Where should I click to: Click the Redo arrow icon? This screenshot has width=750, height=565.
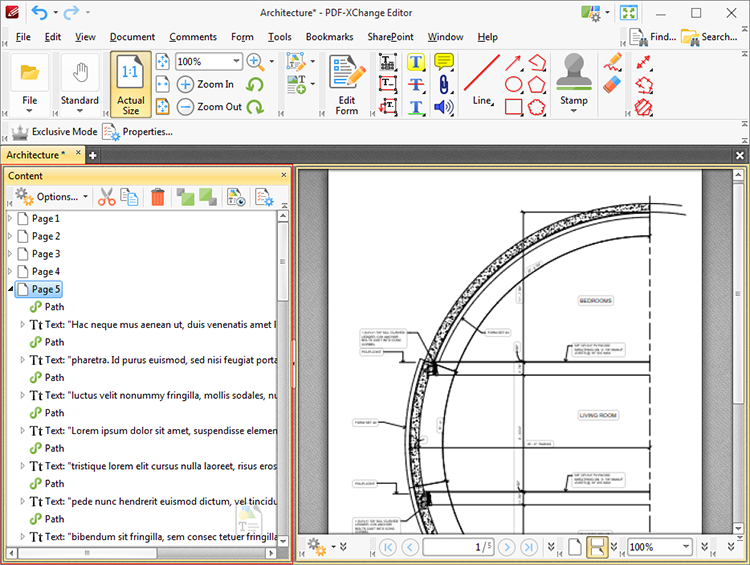[x=71, y=12]
